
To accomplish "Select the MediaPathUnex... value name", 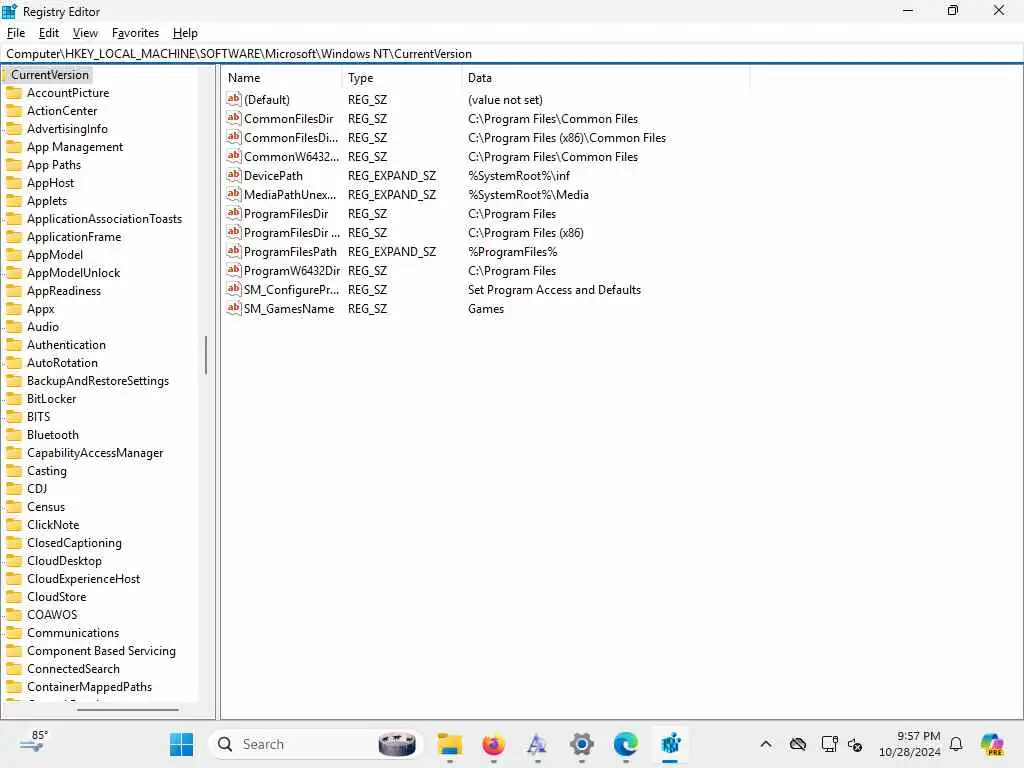I will [x=290, y=195].
